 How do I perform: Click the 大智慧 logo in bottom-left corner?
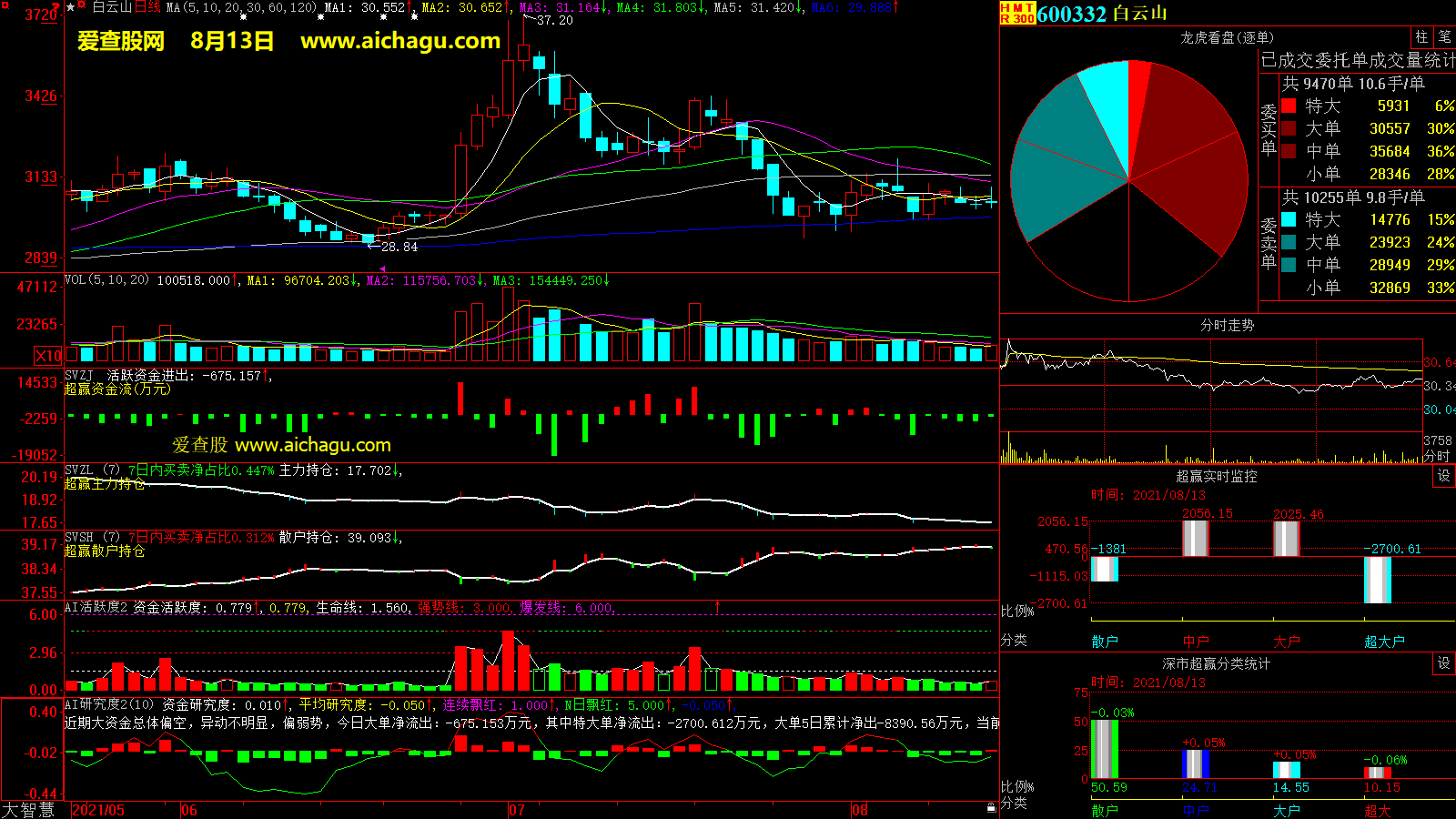(28, 810)
